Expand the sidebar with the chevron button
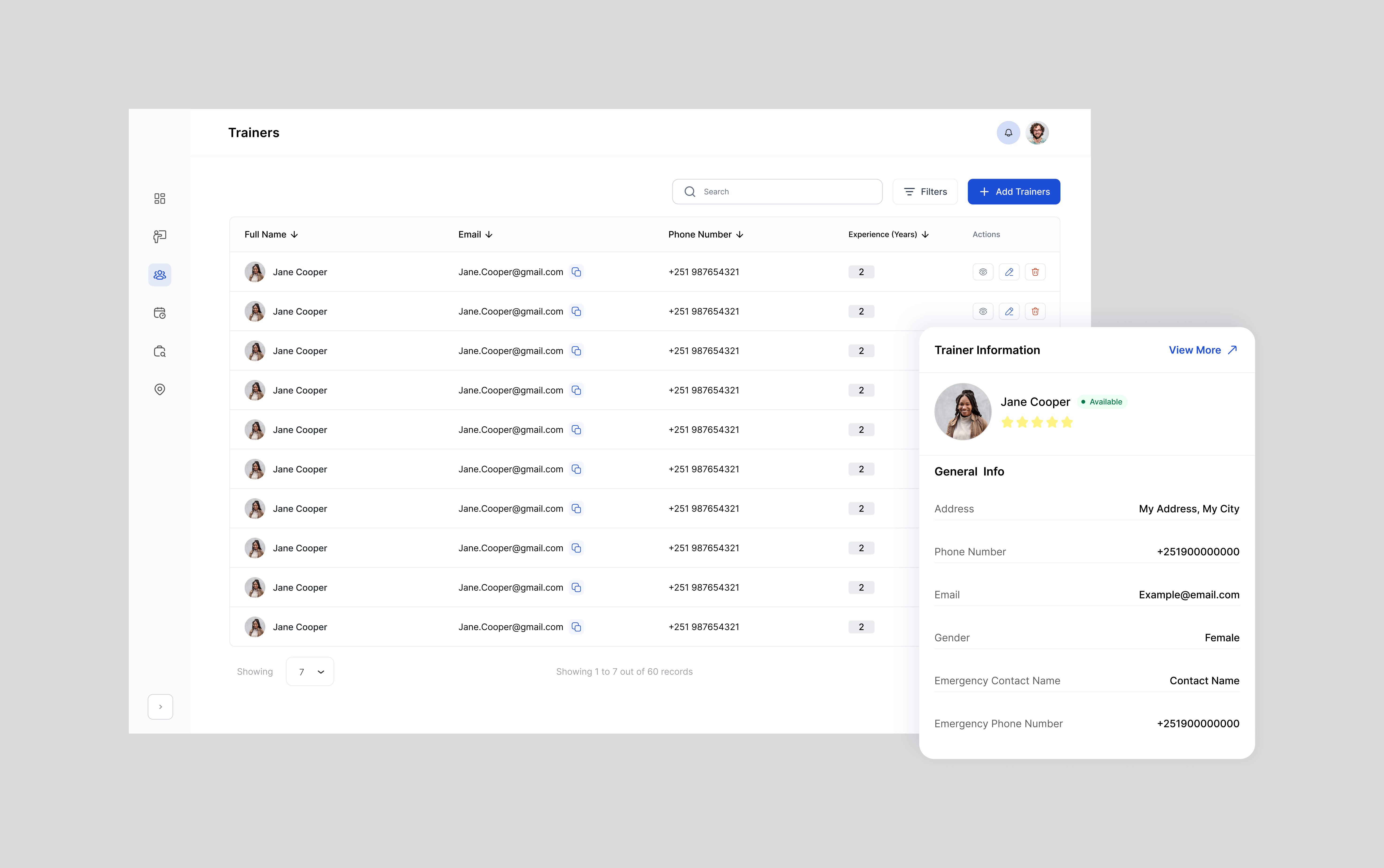 [160, 707]
